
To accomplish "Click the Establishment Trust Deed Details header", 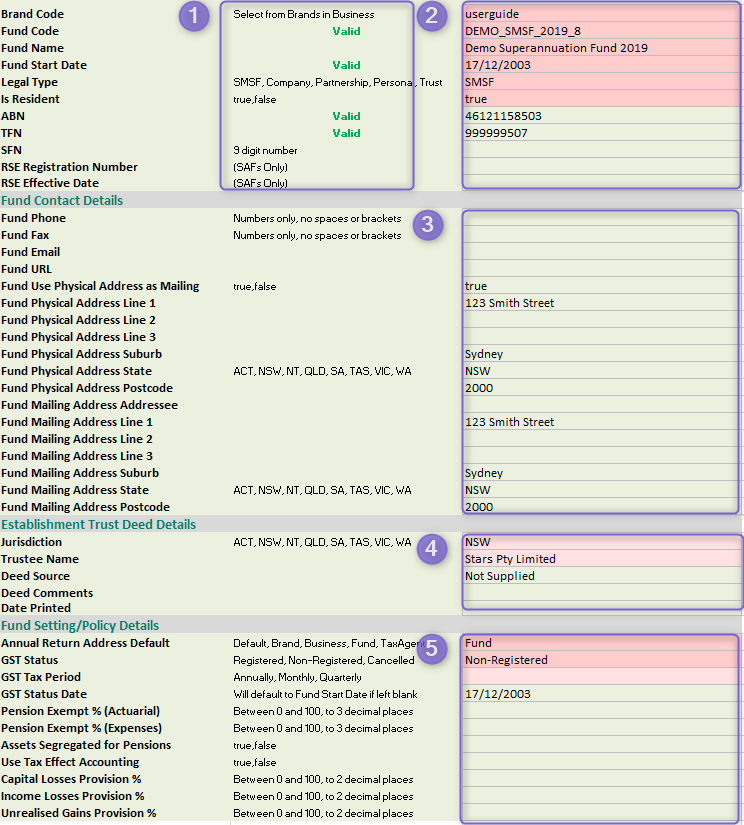I will tap(98, 525).
